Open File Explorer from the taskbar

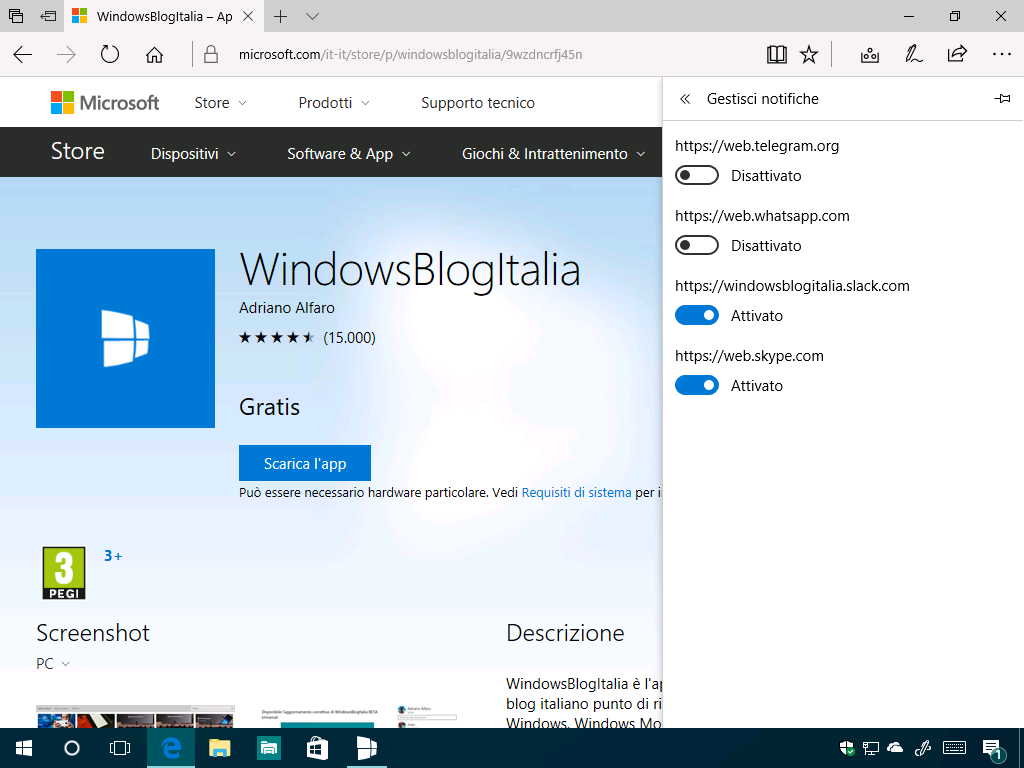click(219, 748)
